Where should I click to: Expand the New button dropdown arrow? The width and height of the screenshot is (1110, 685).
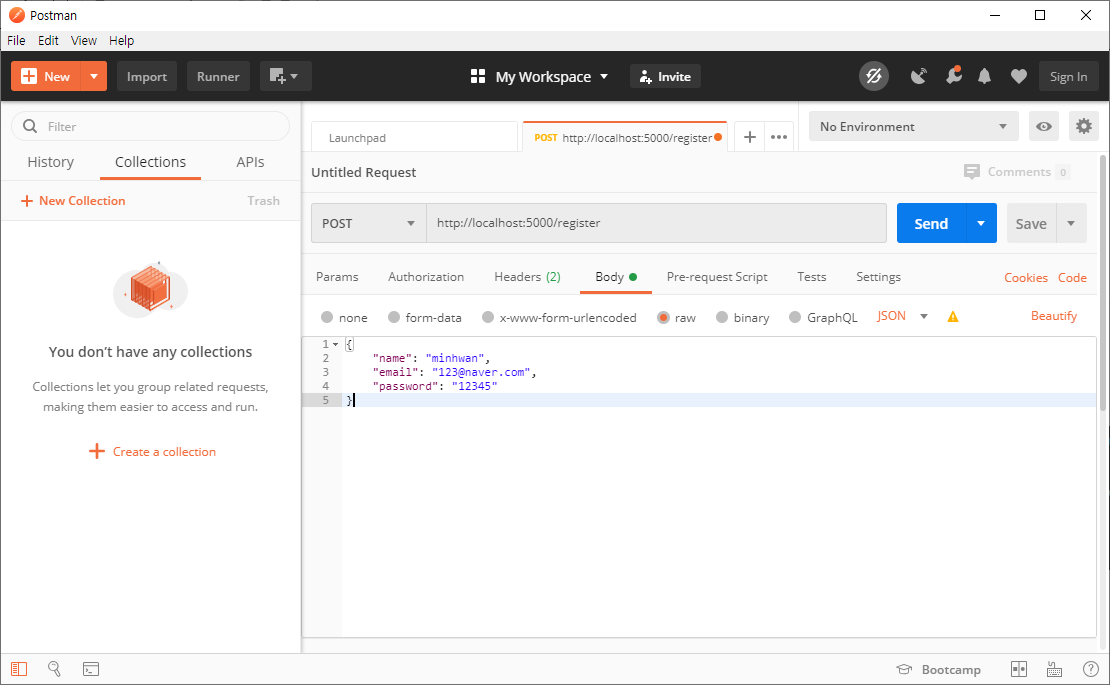pyautogui.click(x=94, y=76)
